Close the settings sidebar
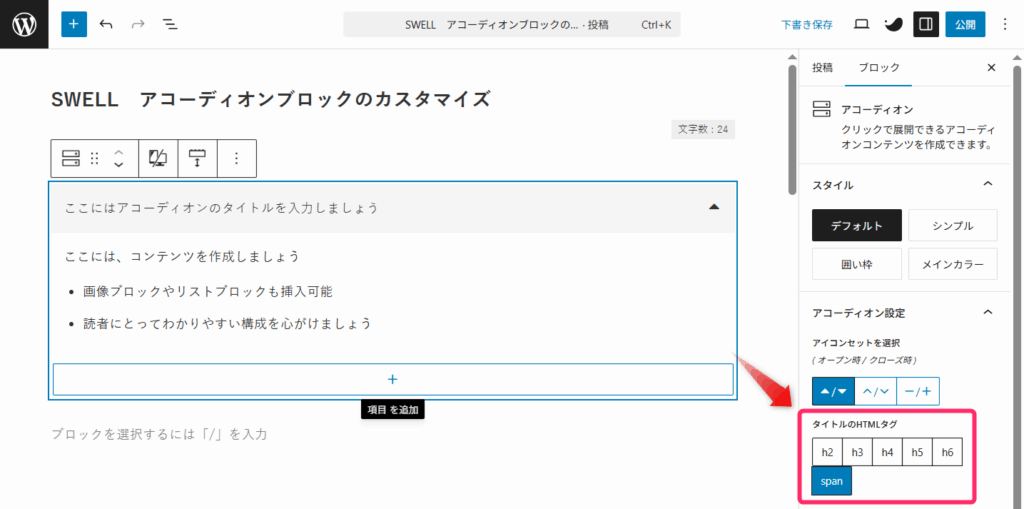The height and width of the screenshot is (509, 1024). [991, 67]
